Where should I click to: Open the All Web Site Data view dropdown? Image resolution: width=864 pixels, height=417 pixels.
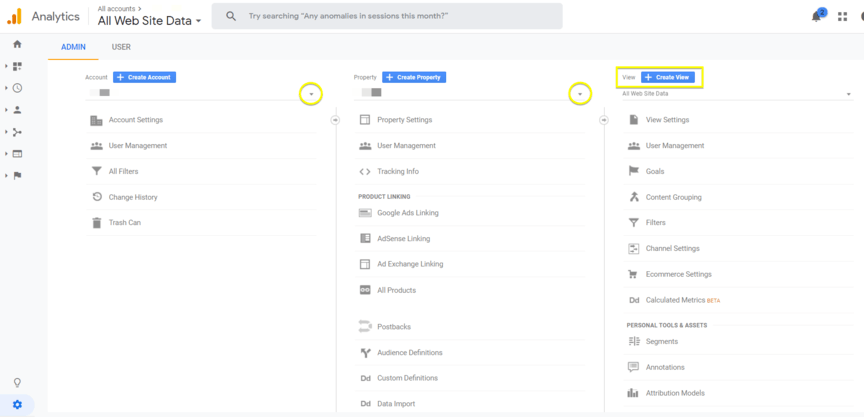(x=737, y=94)
